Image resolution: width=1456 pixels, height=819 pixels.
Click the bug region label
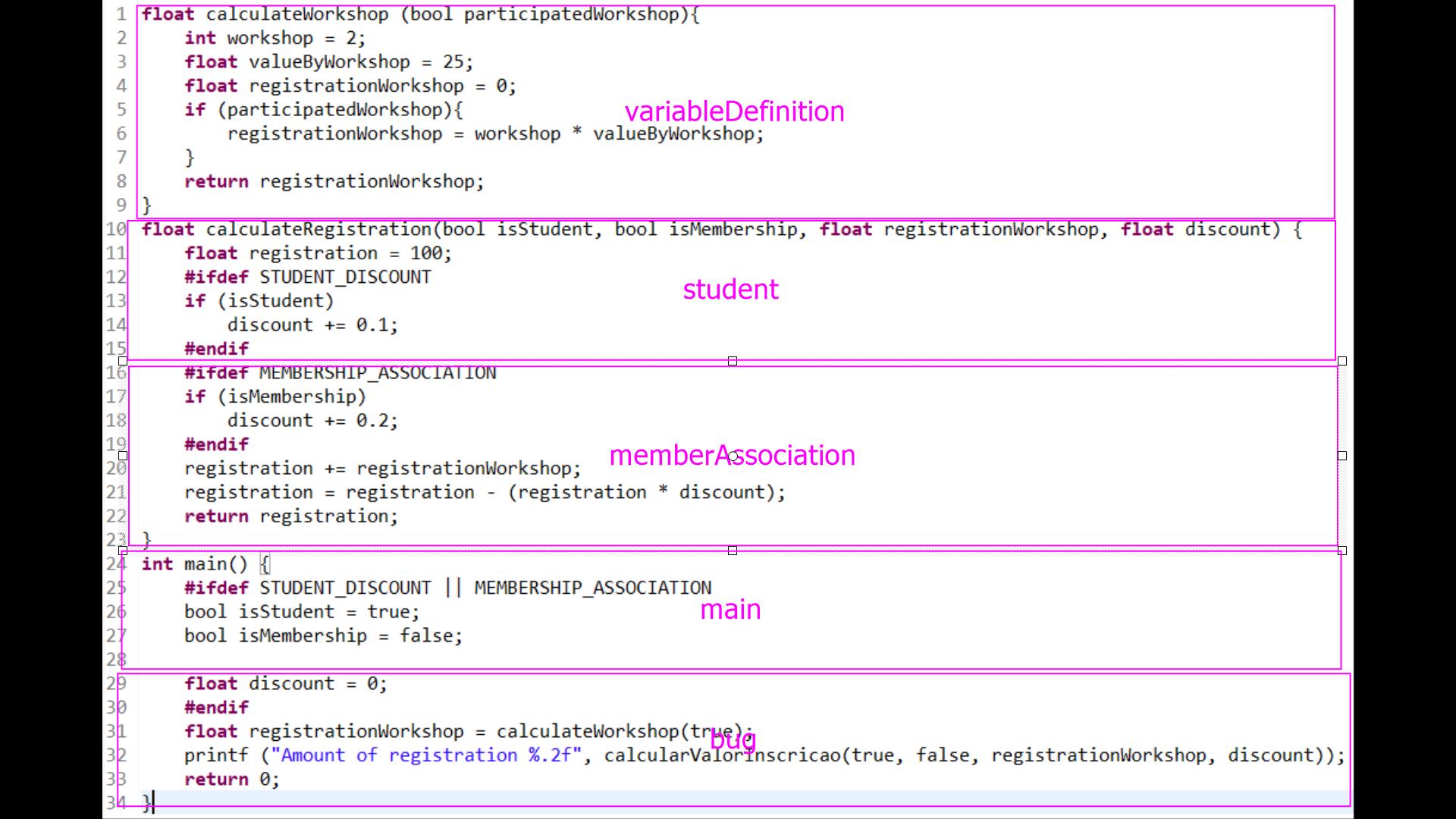point(733,739)
